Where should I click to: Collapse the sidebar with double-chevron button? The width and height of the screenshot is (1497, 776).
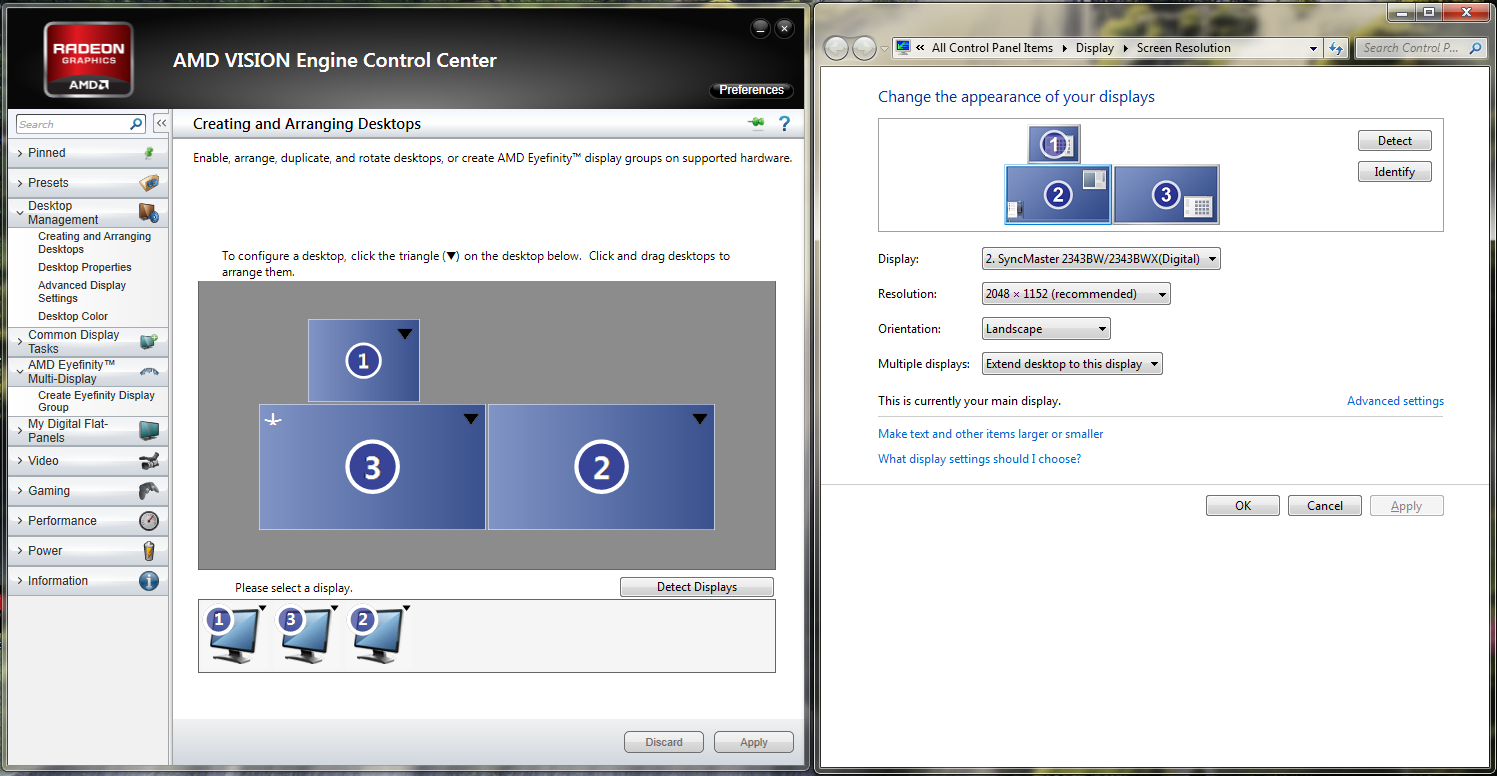(161, 124)
